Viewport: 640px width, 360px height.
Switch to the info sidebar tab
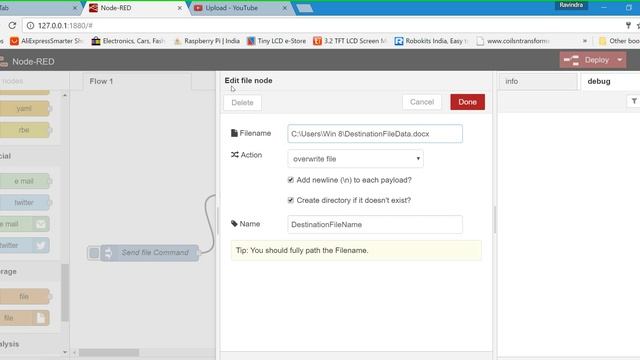coord(538,81)
